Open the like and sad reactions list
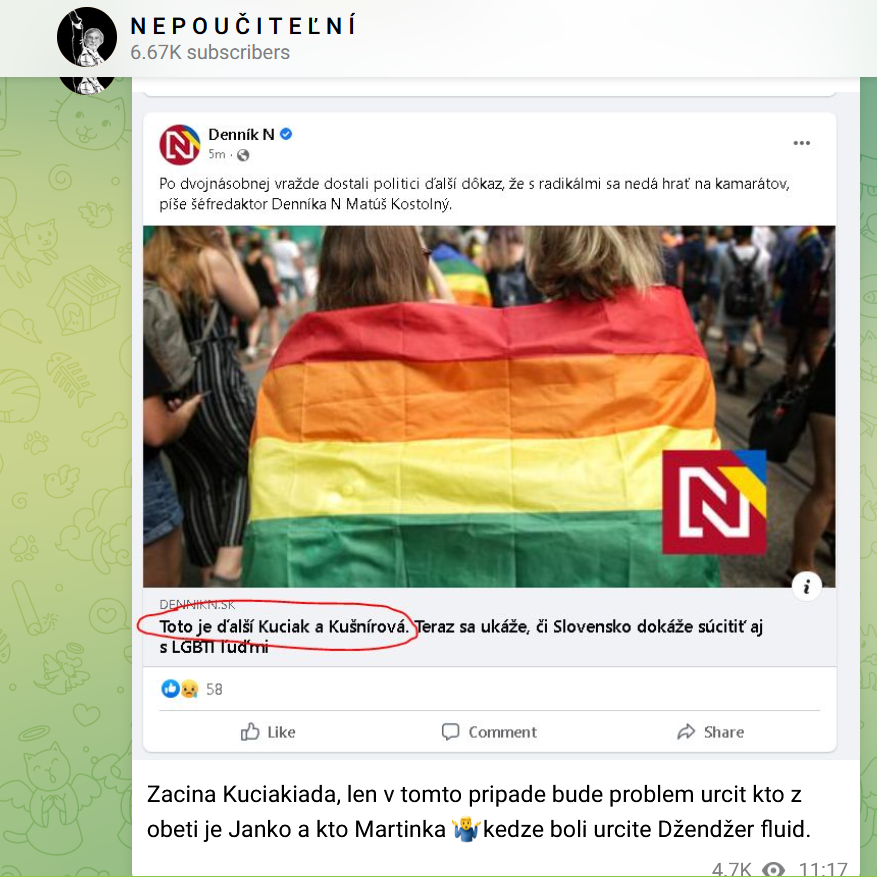The width and height of the screenshot is (877, 877). [x=180, y=689]
